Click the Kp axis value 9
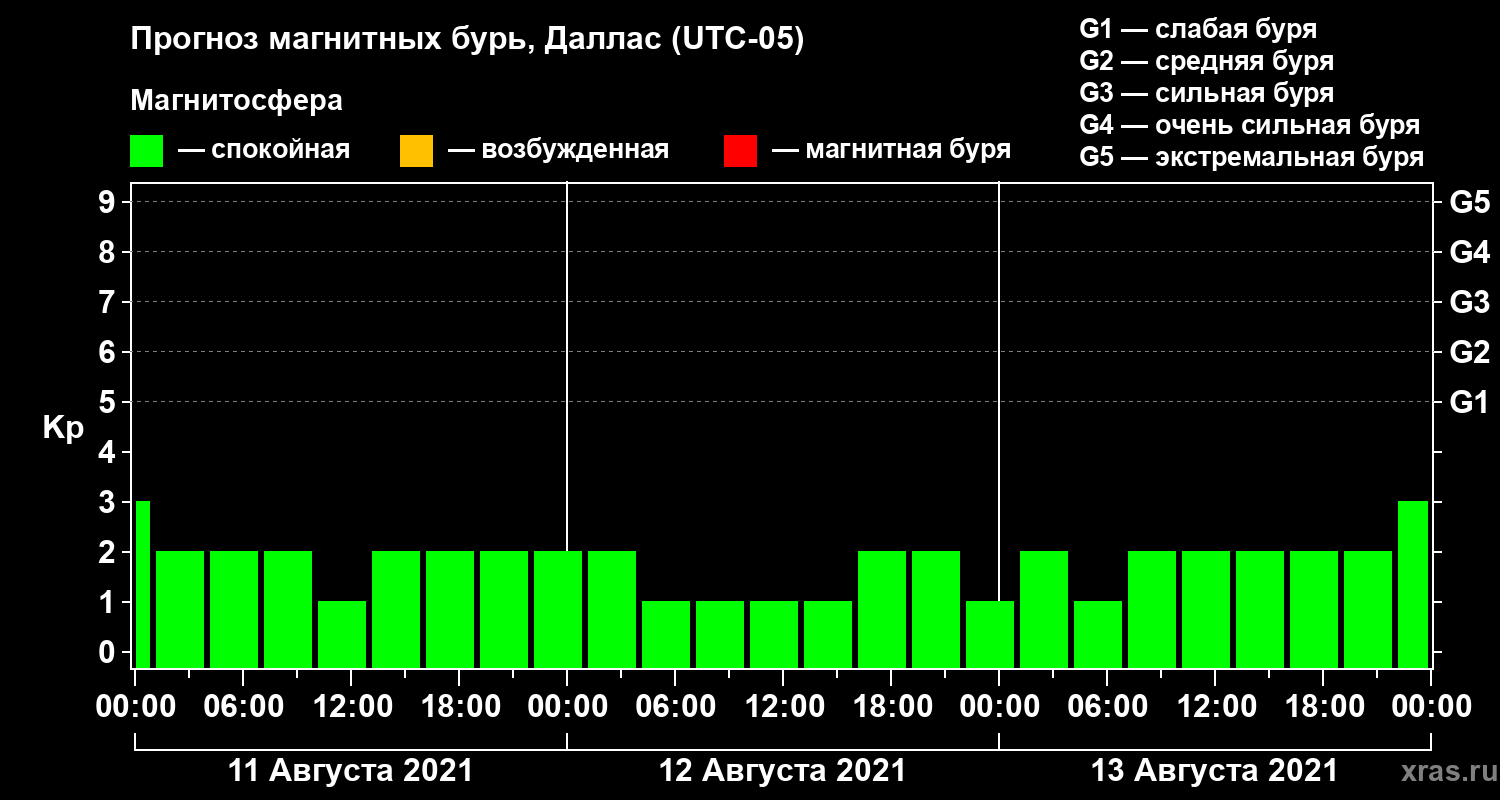Viewport: 1500px width, 800px height. (x=109, y=202)
